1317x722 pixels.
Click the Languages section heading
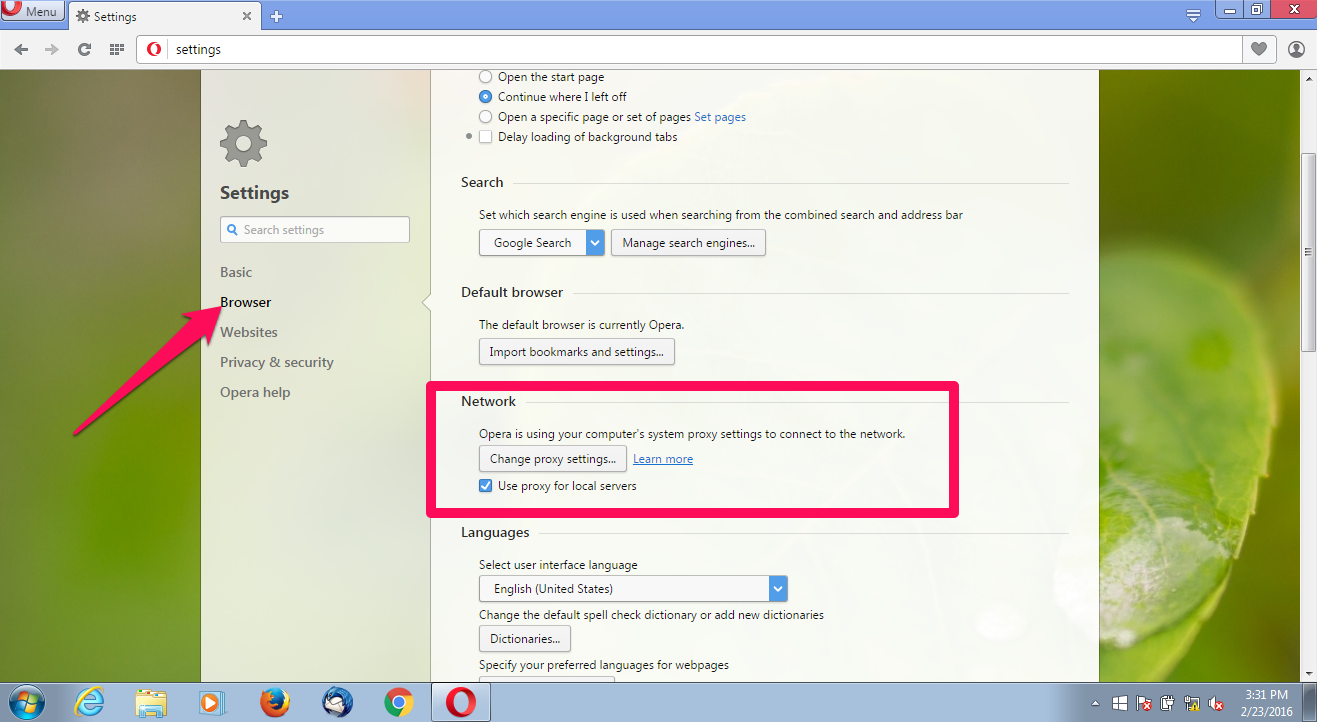(x=495, y=533)
